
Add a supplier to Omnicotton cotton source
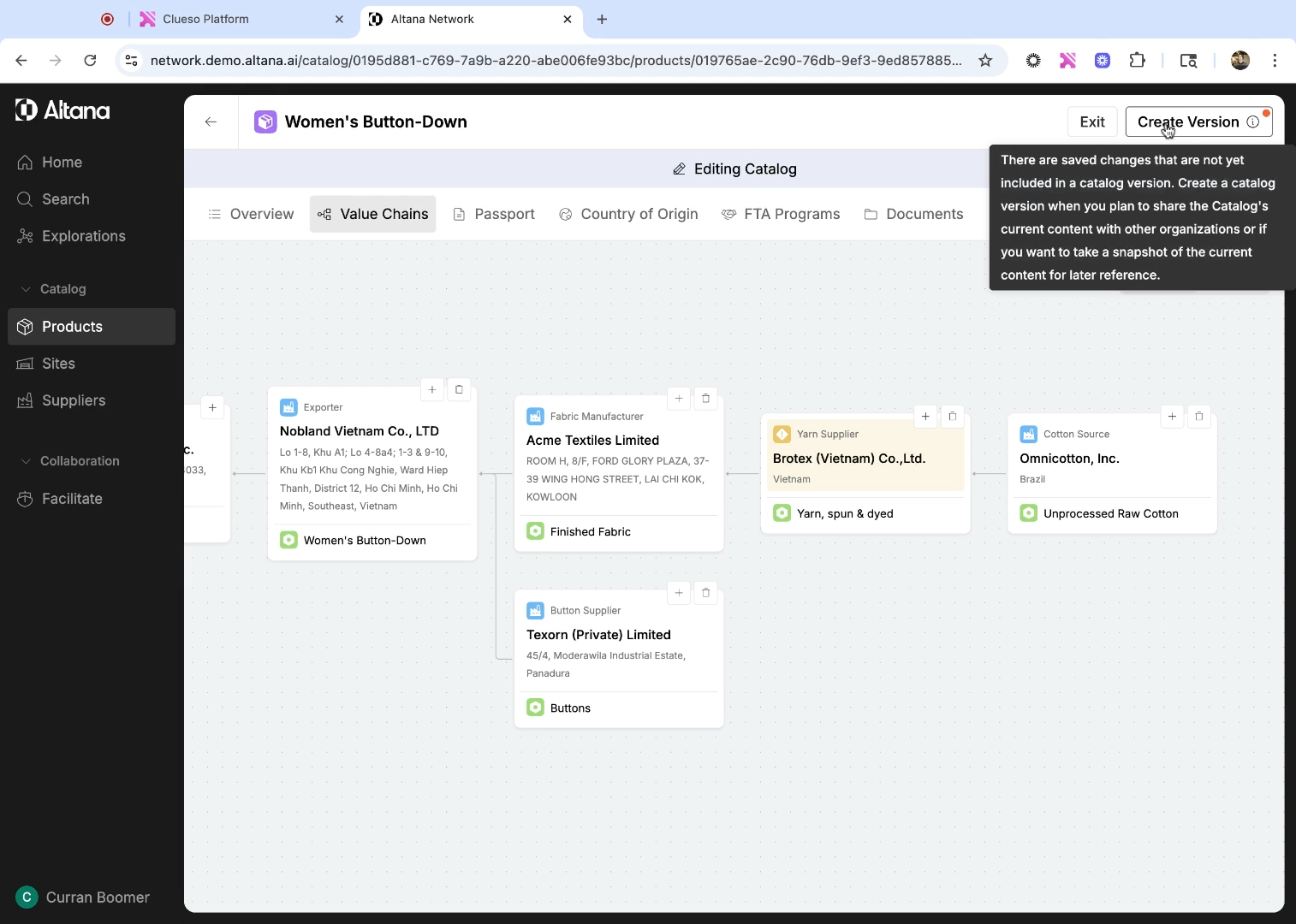(1172, 417)
